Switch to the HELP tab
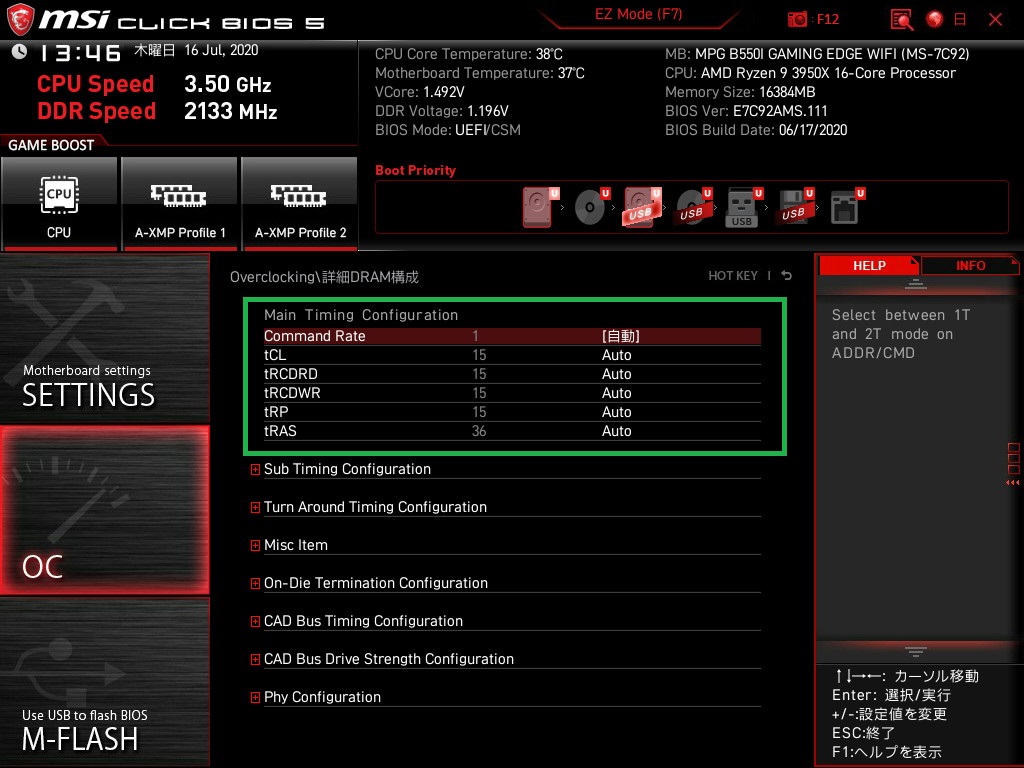 pyautogui.click(x=869, y=265)
